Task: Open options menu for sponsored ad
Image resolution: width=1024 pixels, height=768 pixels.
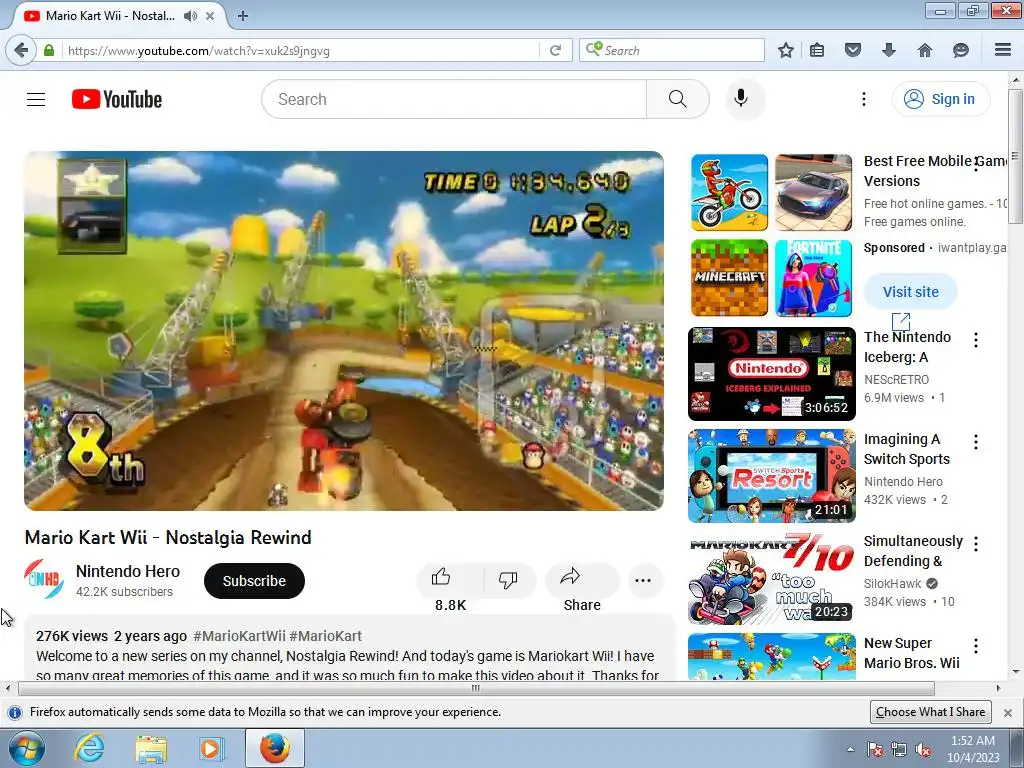Action: click(976, 164)
